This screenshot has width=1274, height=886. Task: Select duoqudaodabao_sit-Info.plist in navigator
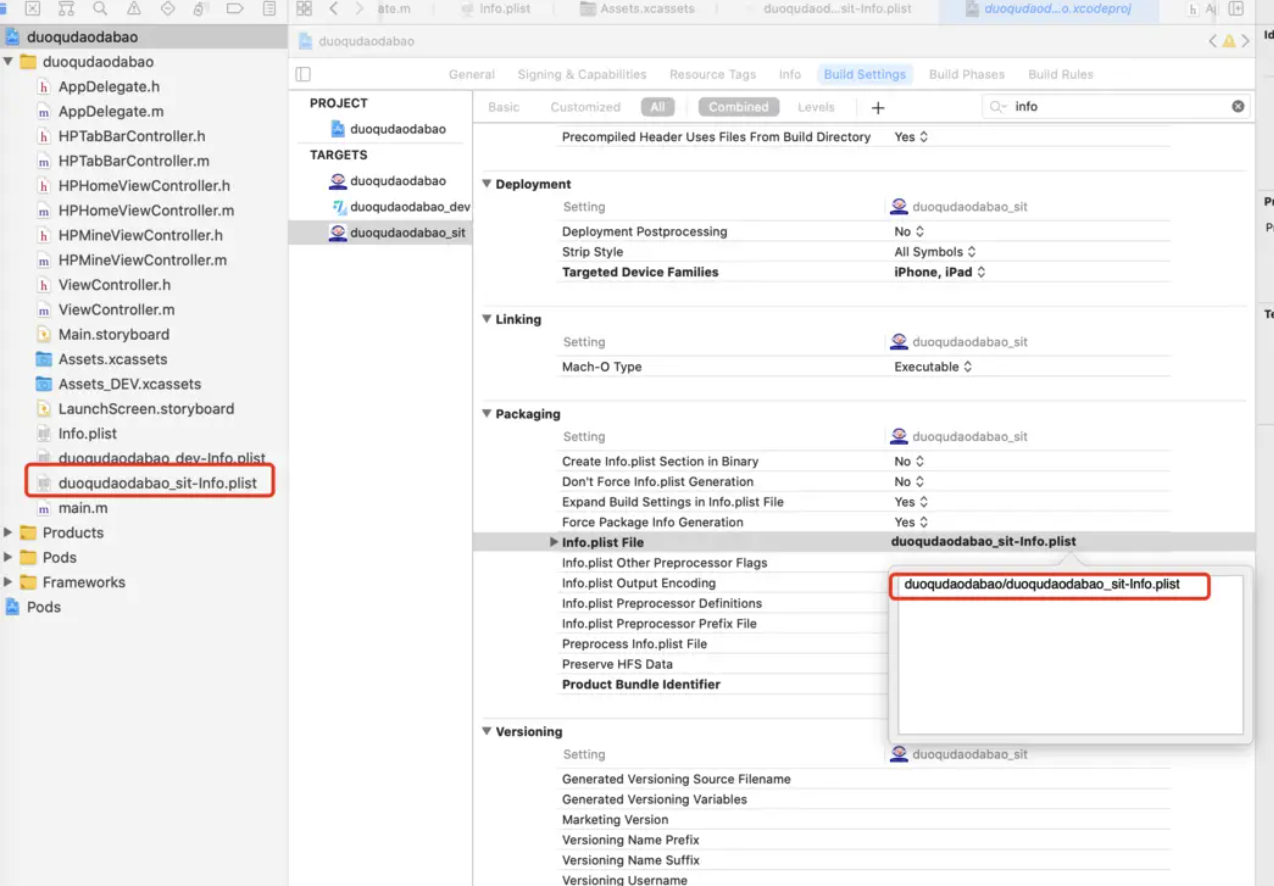[x=158, y=483]
